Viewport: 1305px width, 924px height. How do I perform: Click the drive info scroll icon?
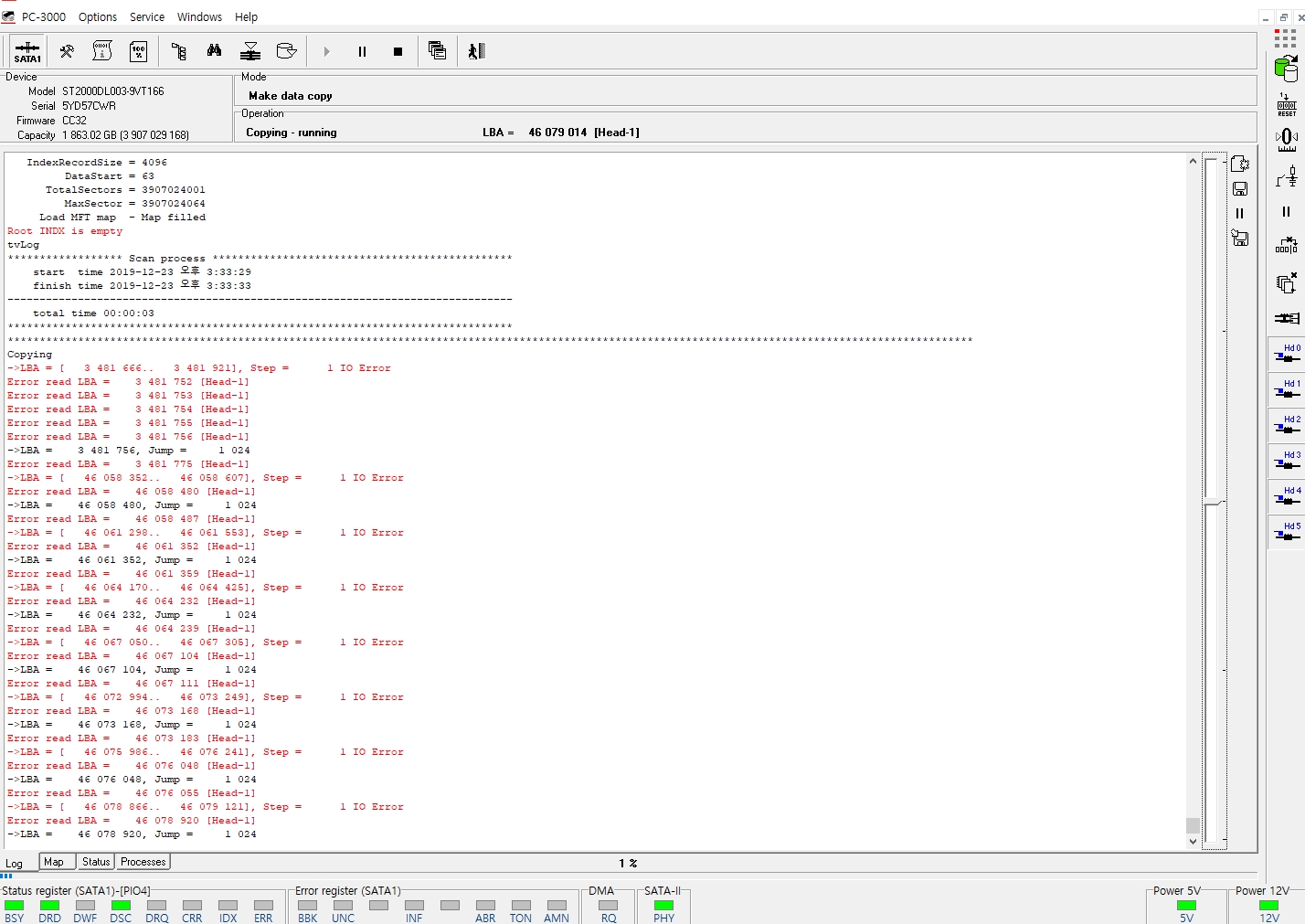(x=102, y=51)
